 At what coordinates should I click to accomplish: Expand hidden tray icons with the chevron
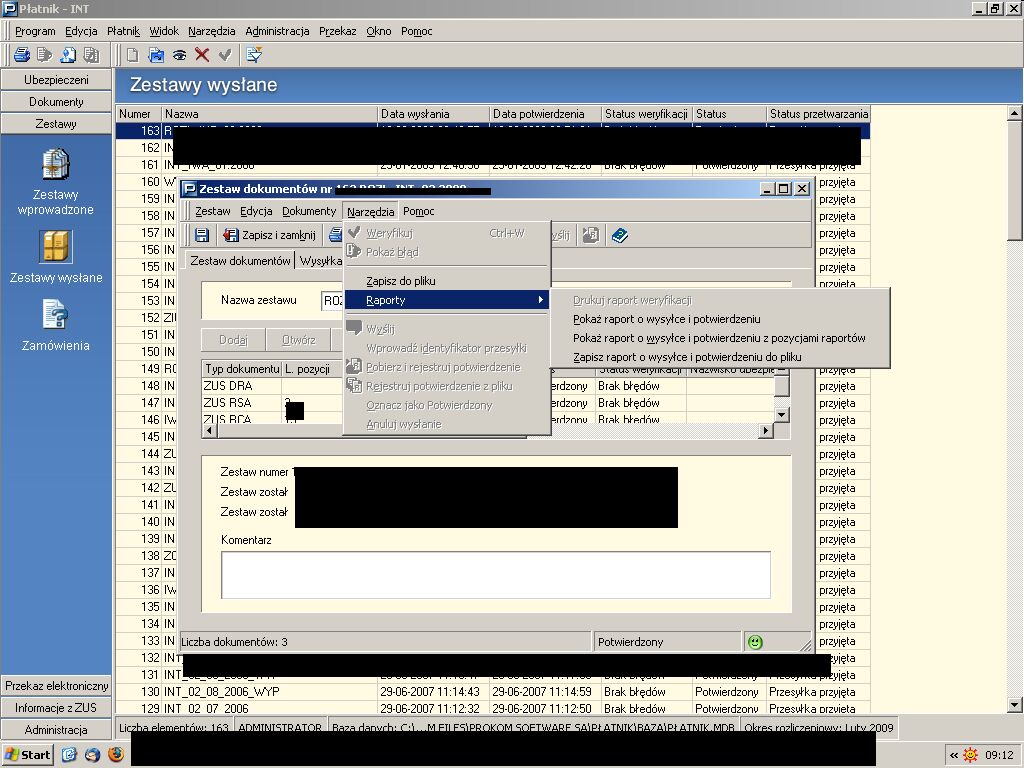click(953, 755)
